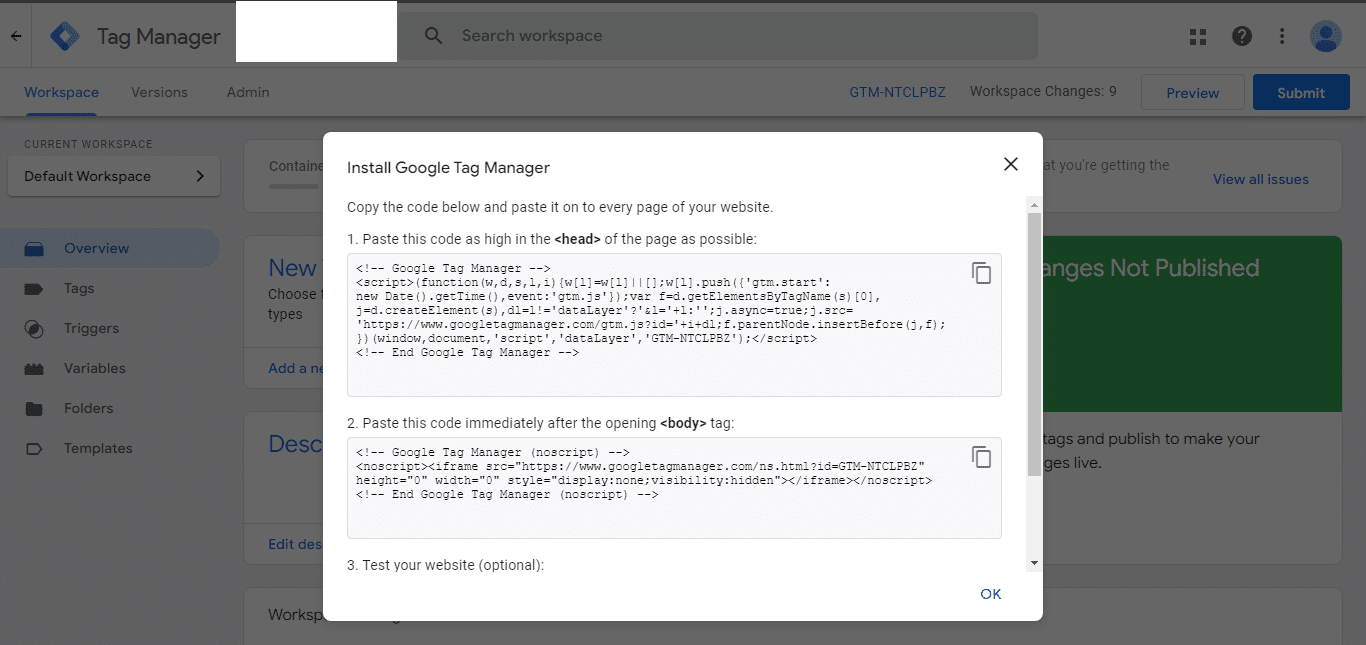Click the Tag Manager logo icon
Viewport: 1366px width, 645px height.
(65, 36)
